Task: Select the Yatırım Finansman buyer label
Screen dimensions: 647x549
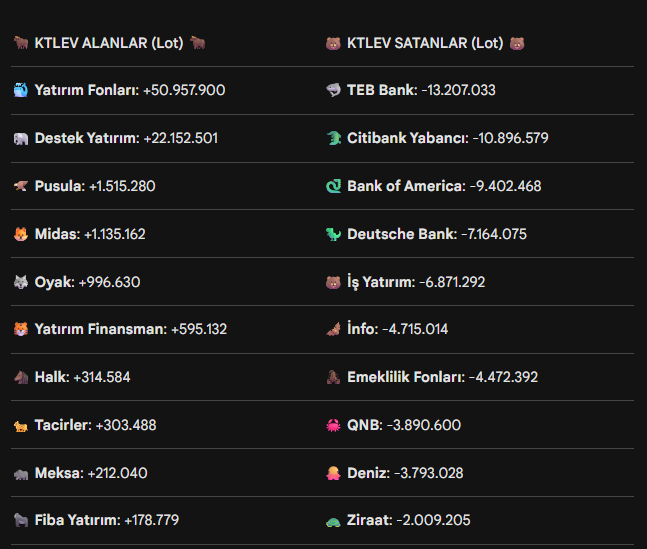Action: click(x=100, y=329)
